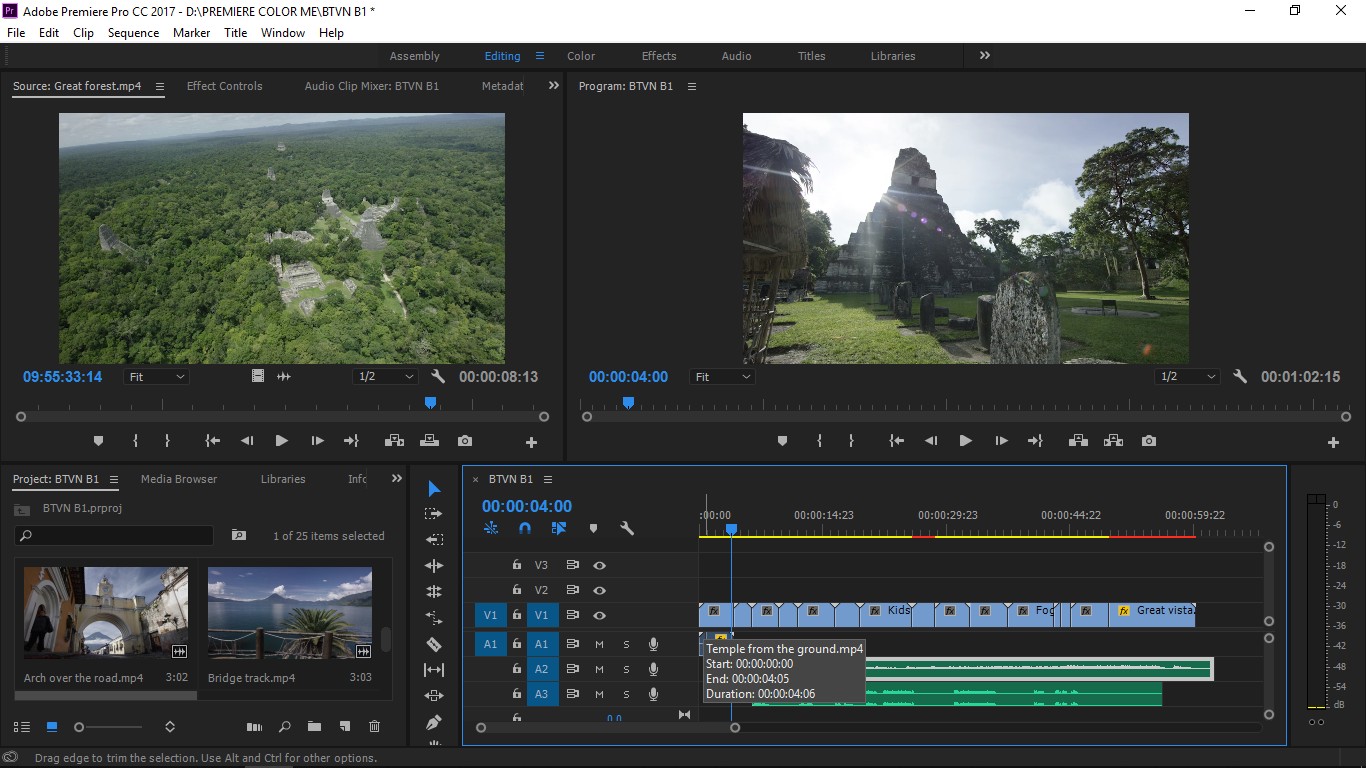The height and width of the screenshot is (768, 1366).
Task: Select the Pen tool
Action: coord(434,722)
